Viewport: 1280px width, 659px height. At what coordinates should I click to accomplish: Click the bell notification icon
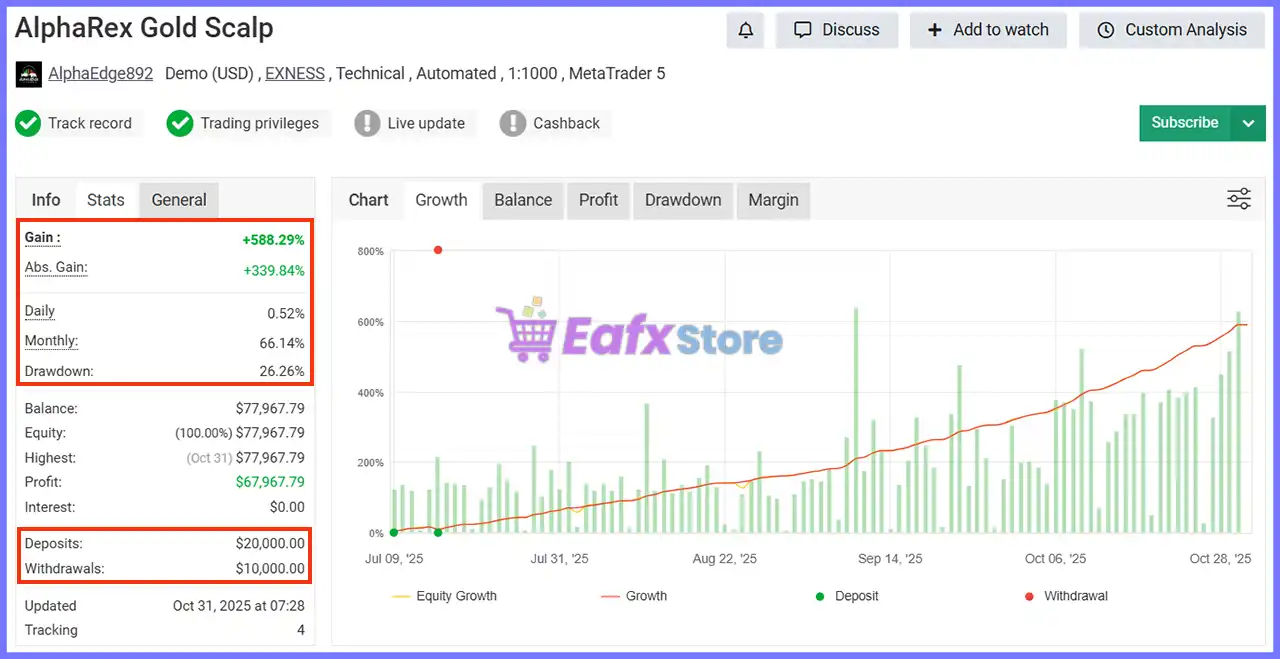point(746,30)
